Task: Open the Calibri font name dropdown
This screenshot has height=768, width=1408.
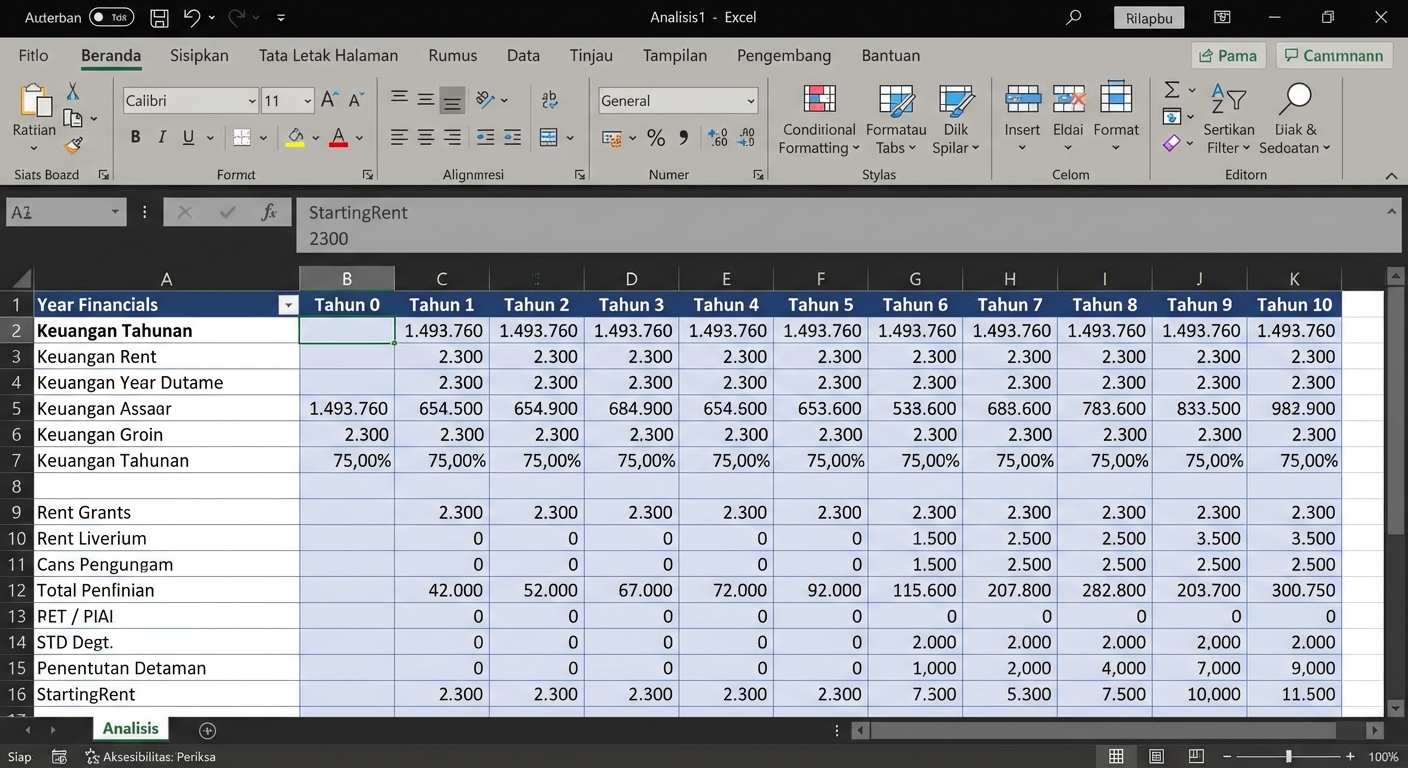Action: pyautogui.click(x=251, y=101)
